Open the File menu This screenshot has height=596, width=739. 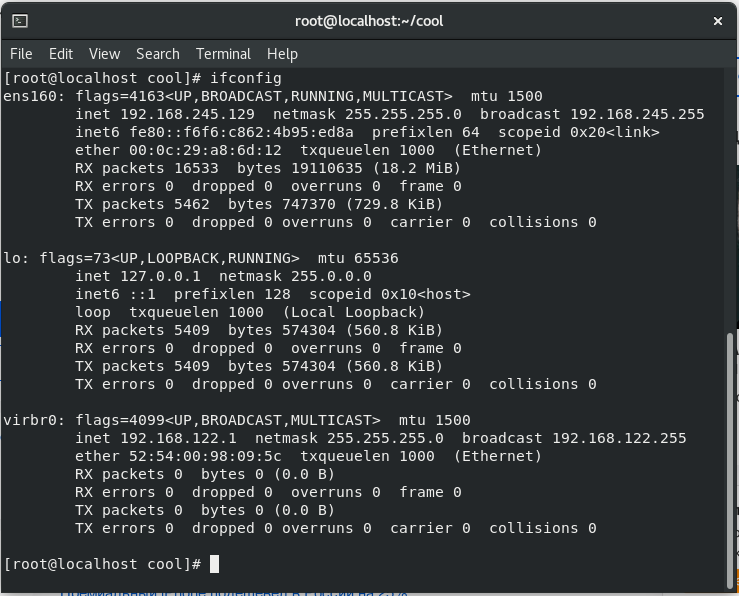click(21, 54)
